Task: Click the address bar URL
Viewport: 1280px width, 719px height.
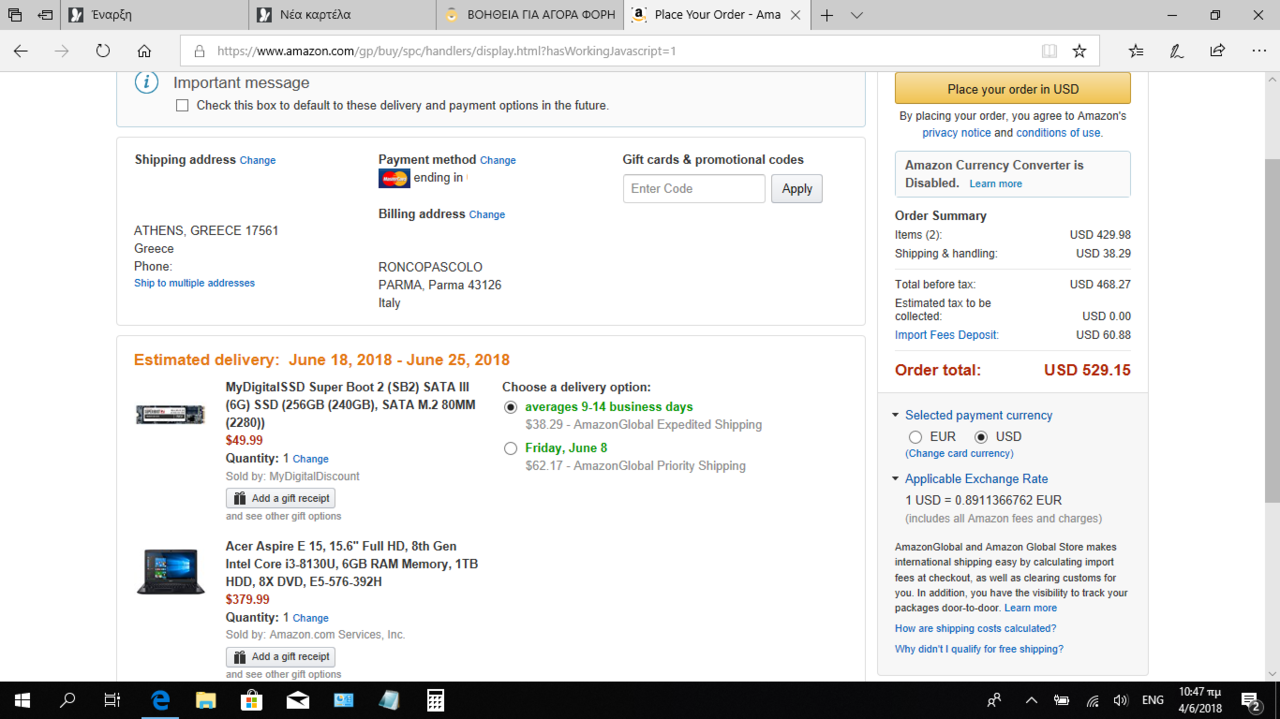Action: tap(446, 51)
